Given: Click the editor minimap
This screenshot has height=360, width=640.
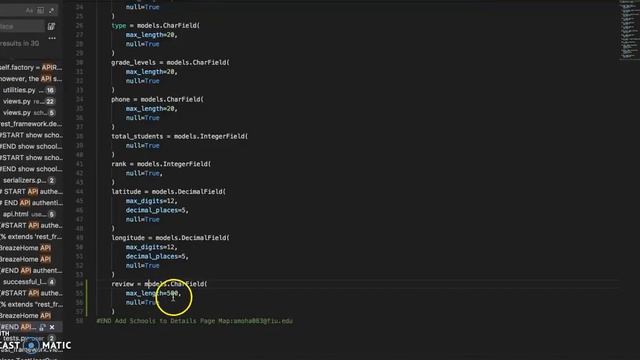Looking at the screenshot, I should pyautogui.click(x=629, y=31).
